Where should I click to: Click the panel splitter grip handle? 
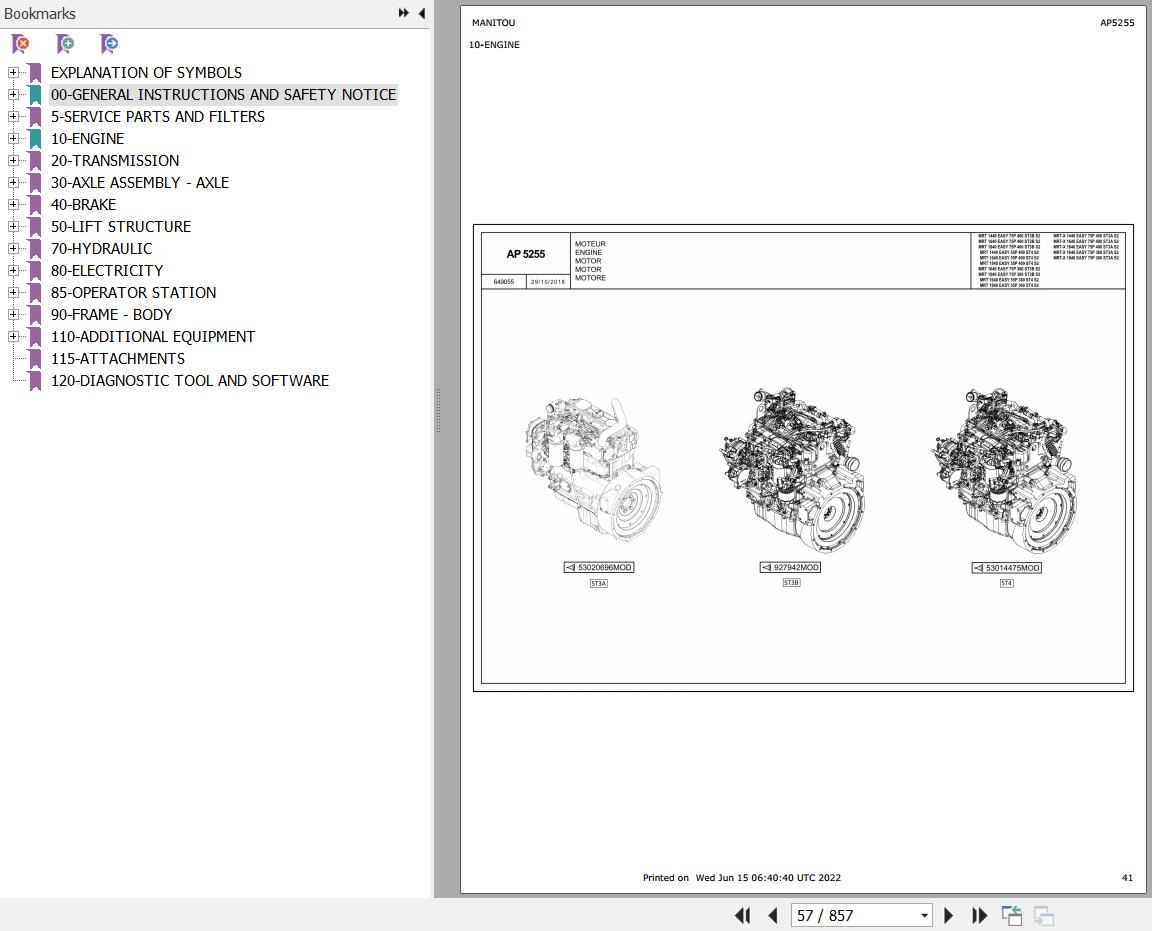pos(438,410)
